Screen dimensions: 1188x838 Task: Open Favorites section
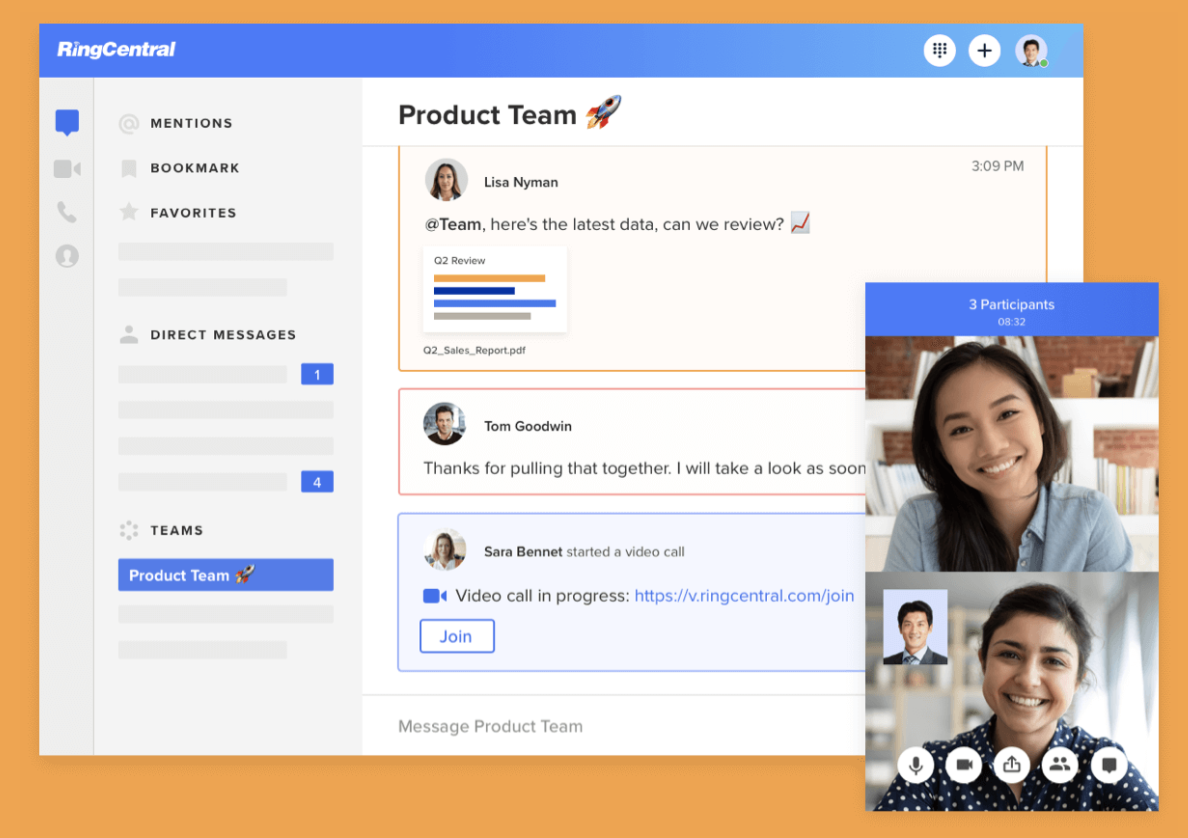click(178, 213)
